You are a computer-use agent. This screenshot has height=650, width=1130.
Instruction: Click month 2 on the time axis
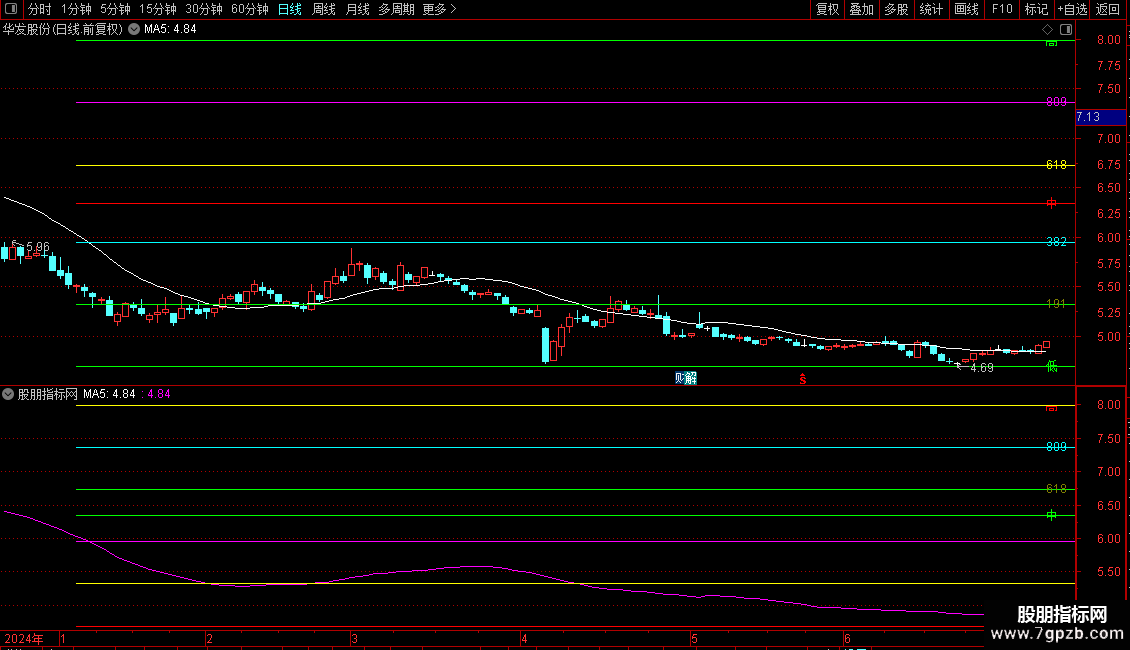[209, 639]
